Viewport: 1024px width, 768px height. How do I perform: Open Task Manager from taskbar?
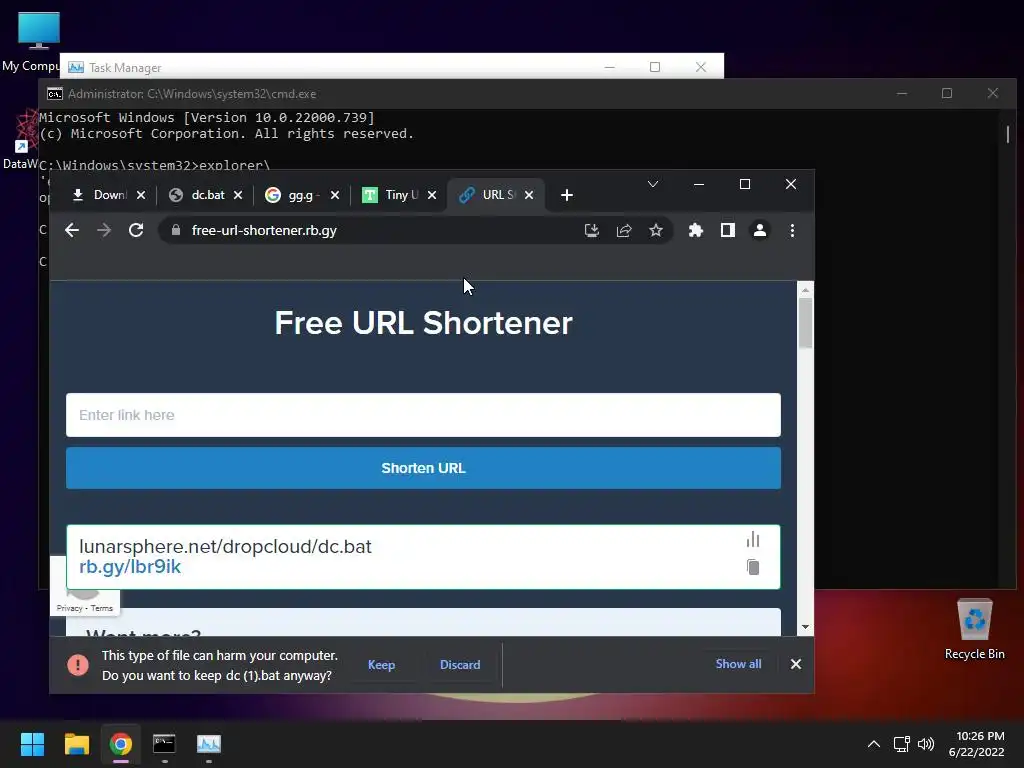point(209,744)
